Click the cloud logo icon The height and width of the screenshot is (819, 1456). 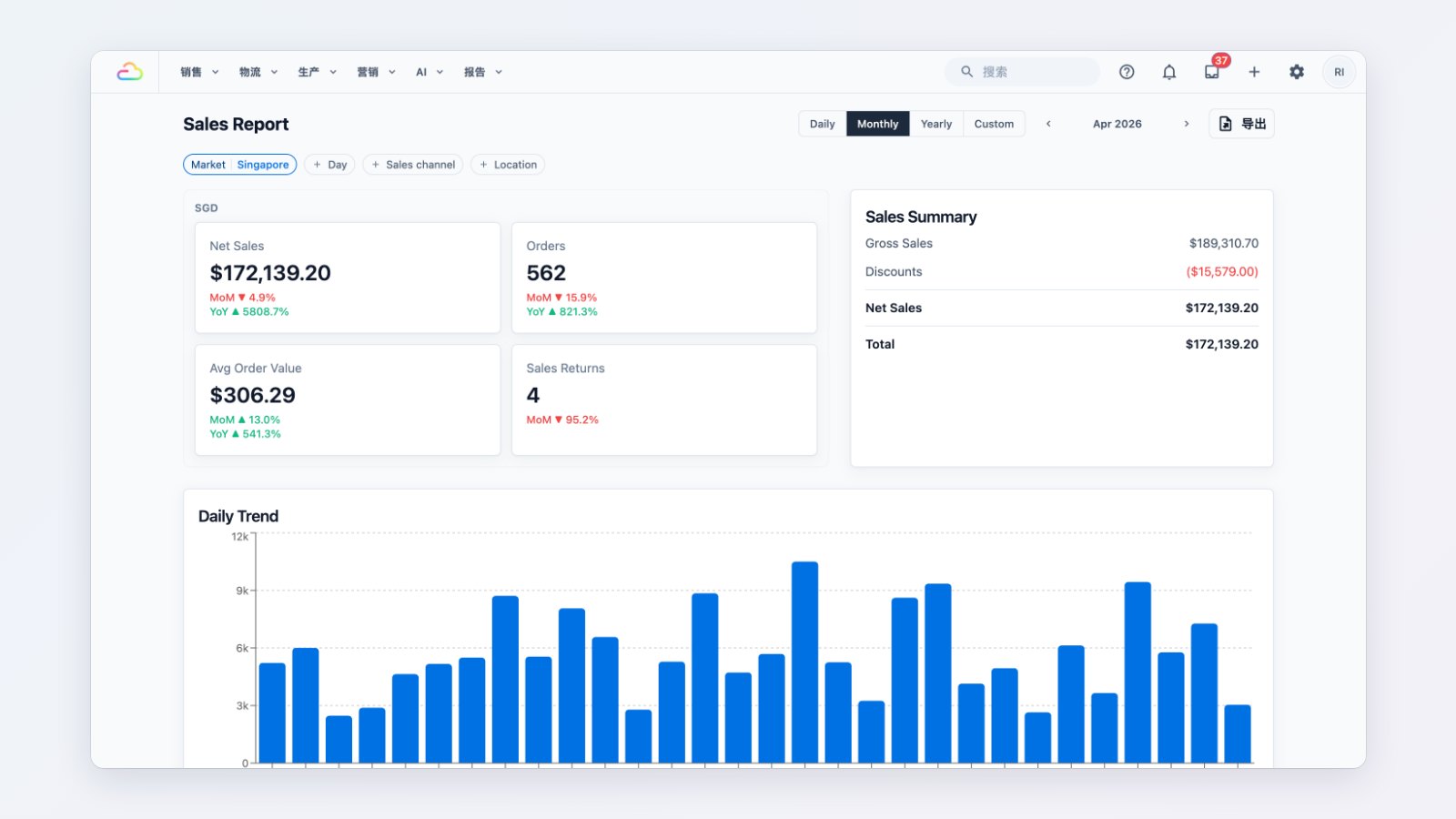coord(130,72)
